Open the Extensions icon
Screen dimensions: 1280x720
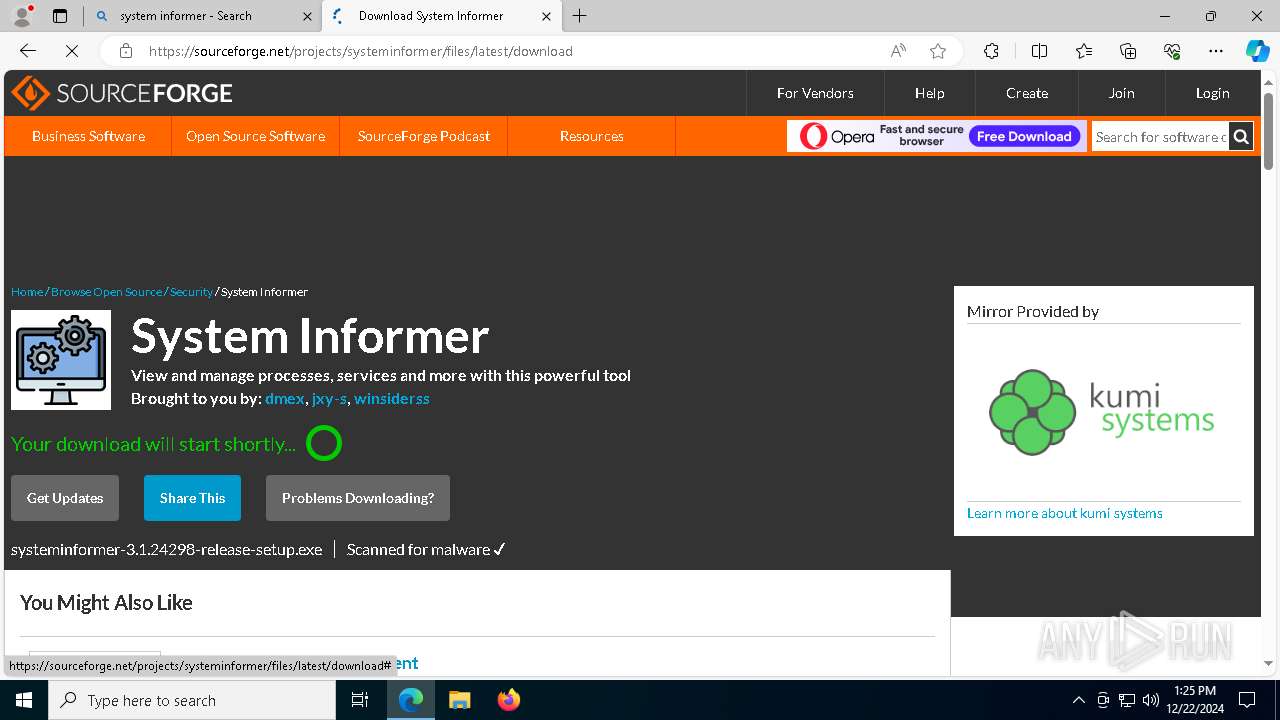pyautogui.click(x=991, y=51)
